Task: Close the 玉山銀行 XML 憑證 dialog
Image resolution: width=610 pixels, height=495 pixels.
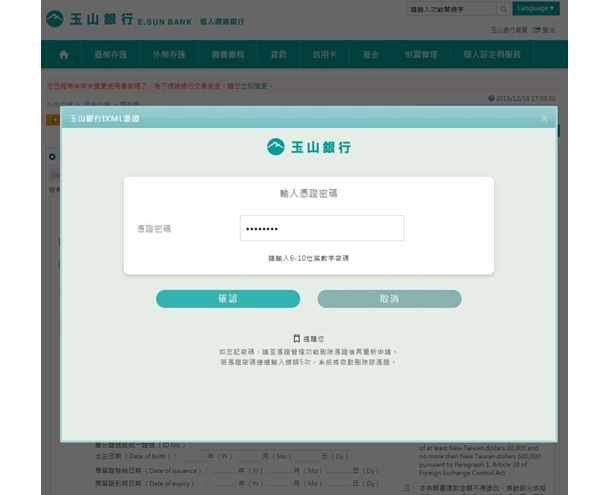Action: click(x=544, y=118)
